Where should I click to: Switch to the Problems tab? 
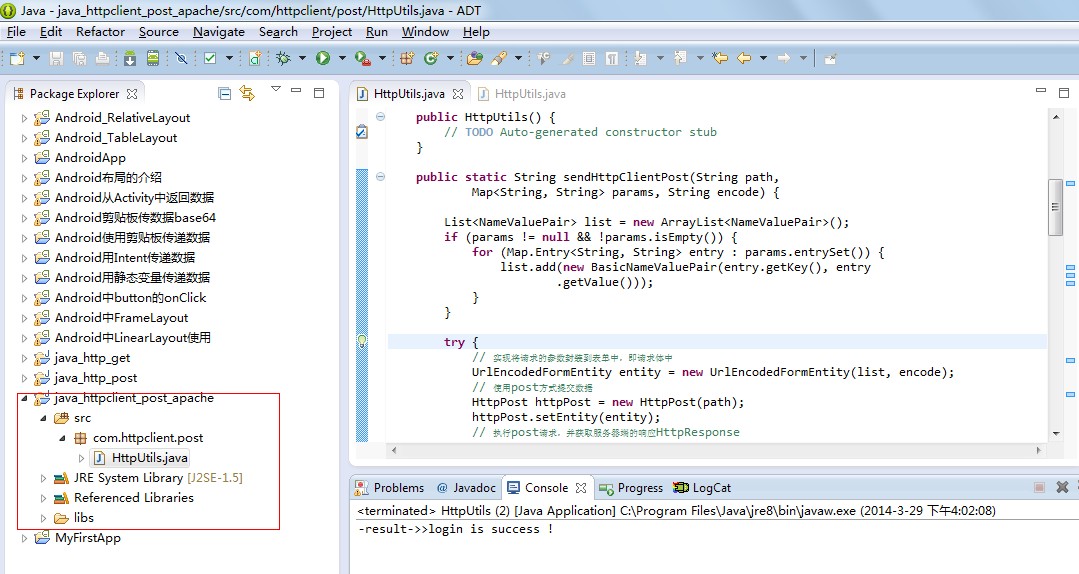(389, 487)
